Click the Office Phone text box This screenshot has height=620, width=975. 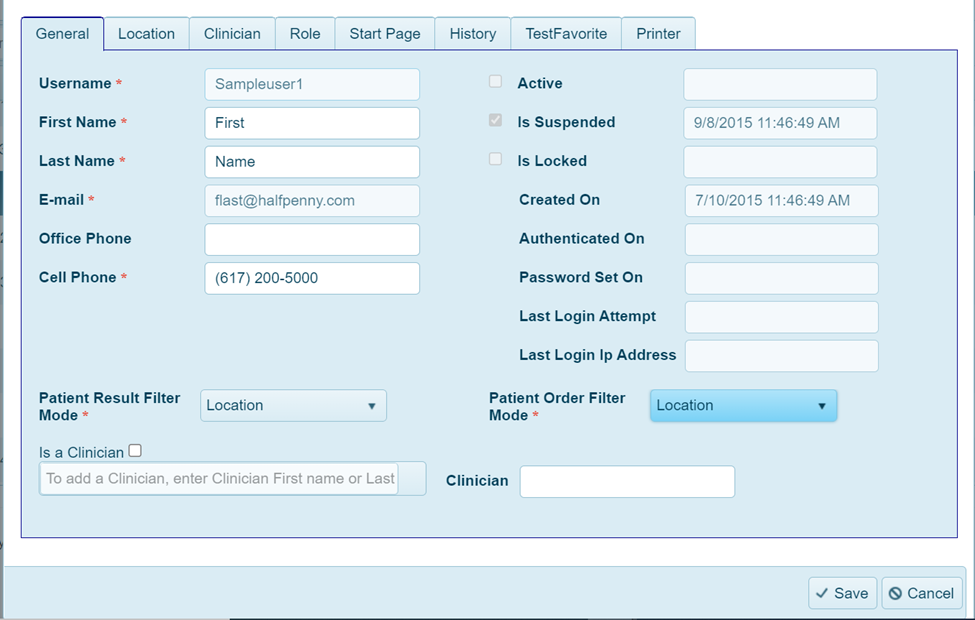(x=312, y=239)
